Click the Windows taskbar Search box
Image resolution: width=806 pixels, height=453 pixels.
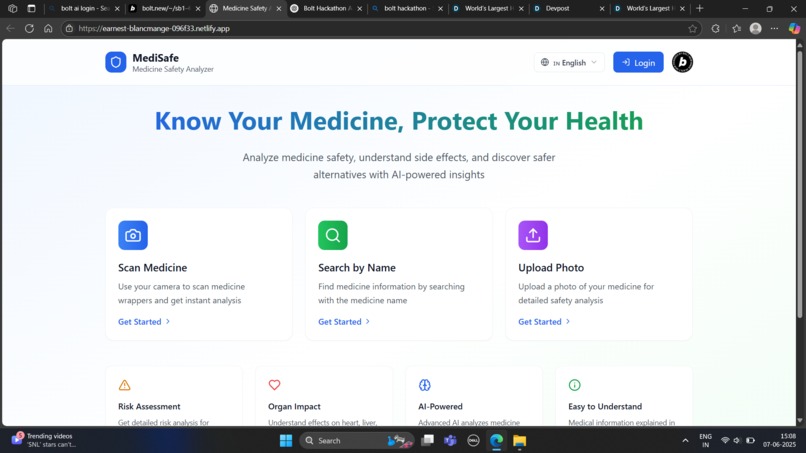(357, 441)
